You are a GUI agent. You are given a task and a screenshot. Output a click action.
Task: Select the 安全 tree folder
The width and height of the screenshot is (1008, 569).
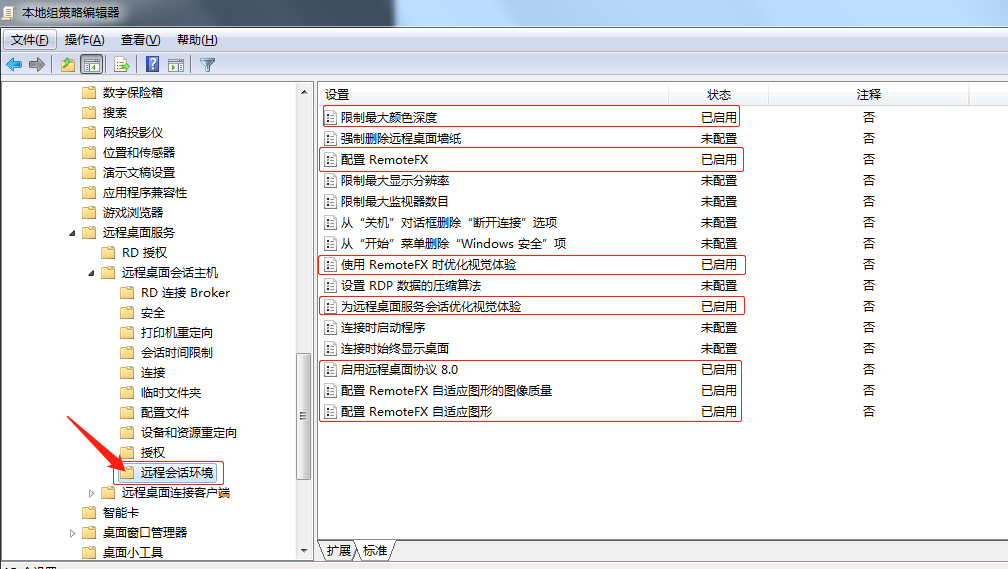[153, 312]
